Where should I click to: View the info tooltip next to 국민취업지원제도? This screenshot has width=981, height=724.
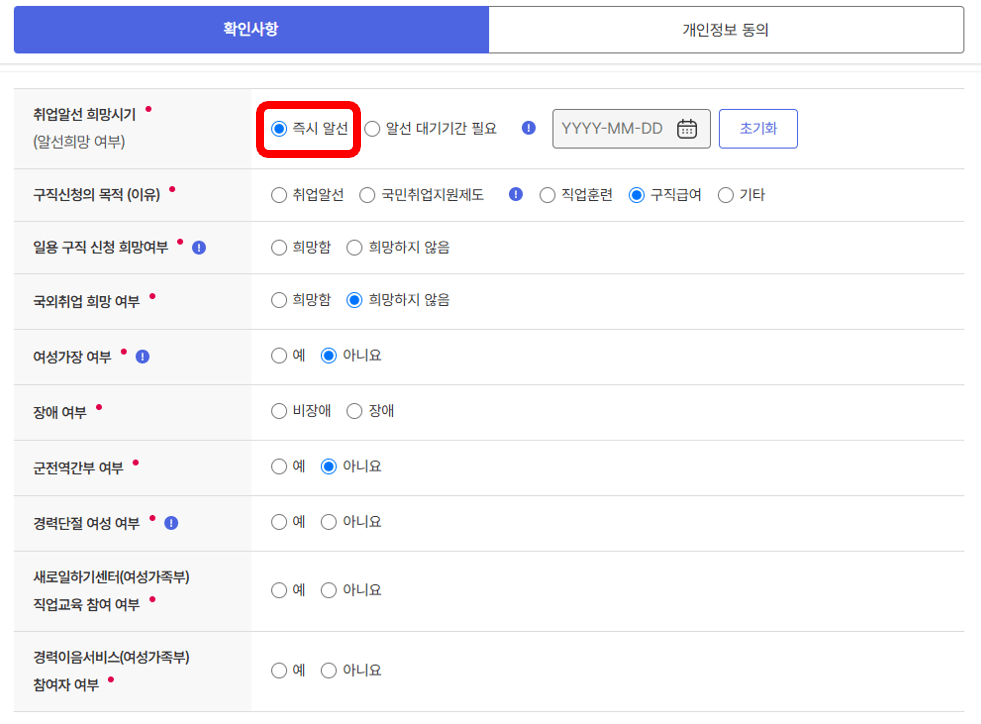tap(517, 194)
